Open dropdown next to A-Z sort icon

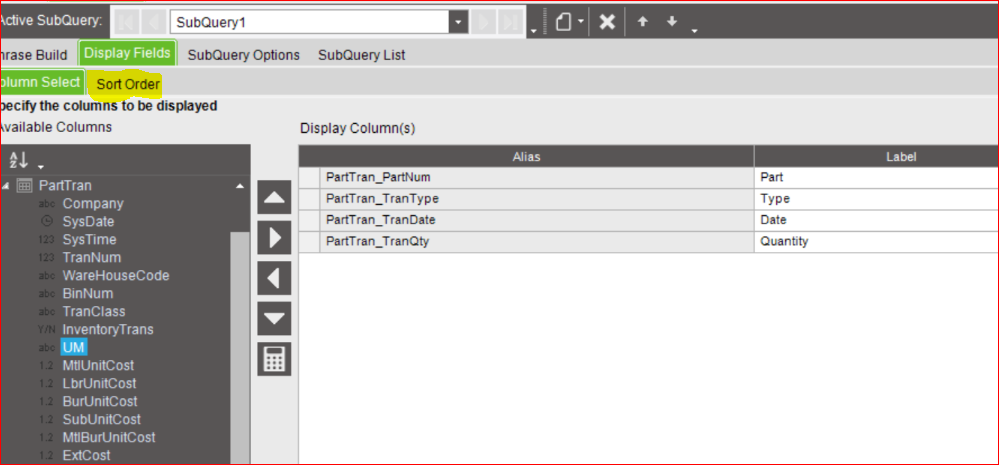pyautogui.click(x=41, y=166)
